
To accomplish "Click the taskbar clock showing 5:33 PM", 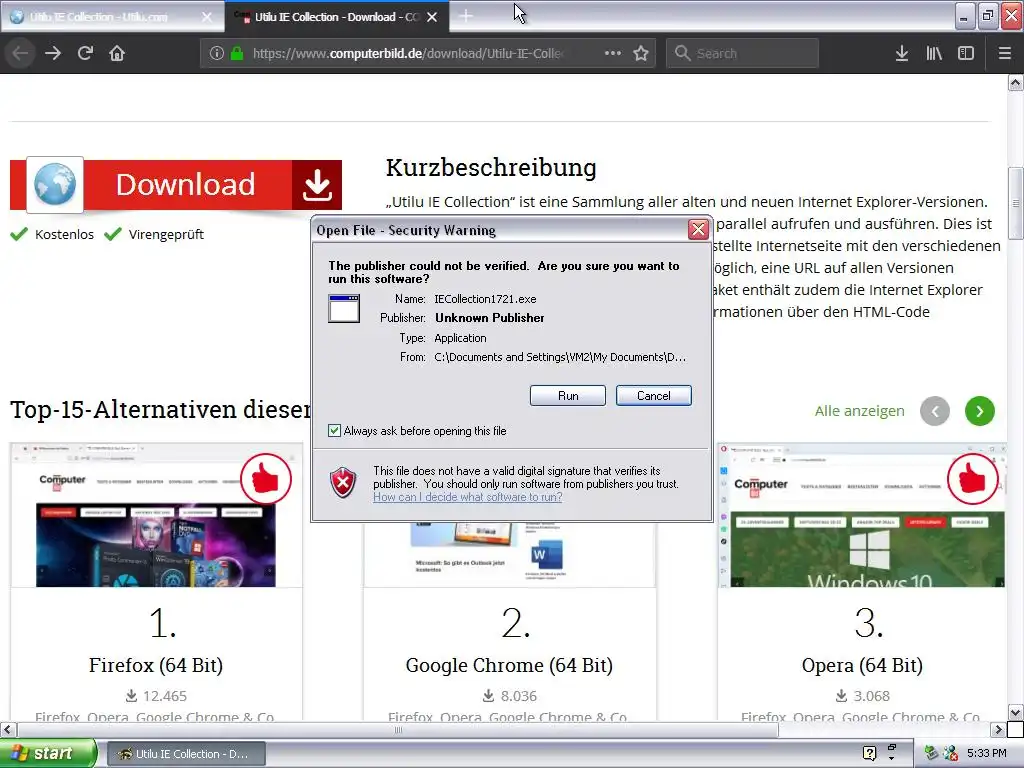I will (986, 753).
